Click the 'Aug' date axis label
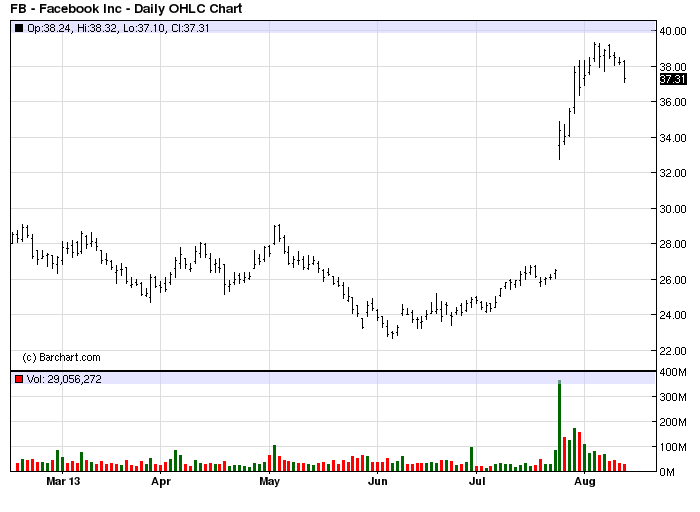The image size is (700, 512). pos(585,482)
